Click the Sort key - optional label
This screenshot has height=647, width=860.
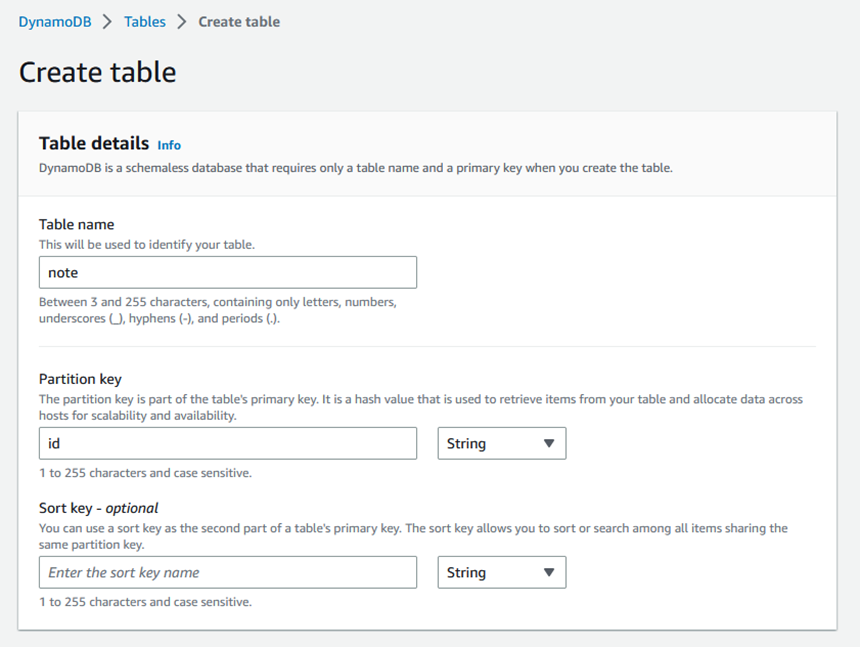(x=98, y=508)
